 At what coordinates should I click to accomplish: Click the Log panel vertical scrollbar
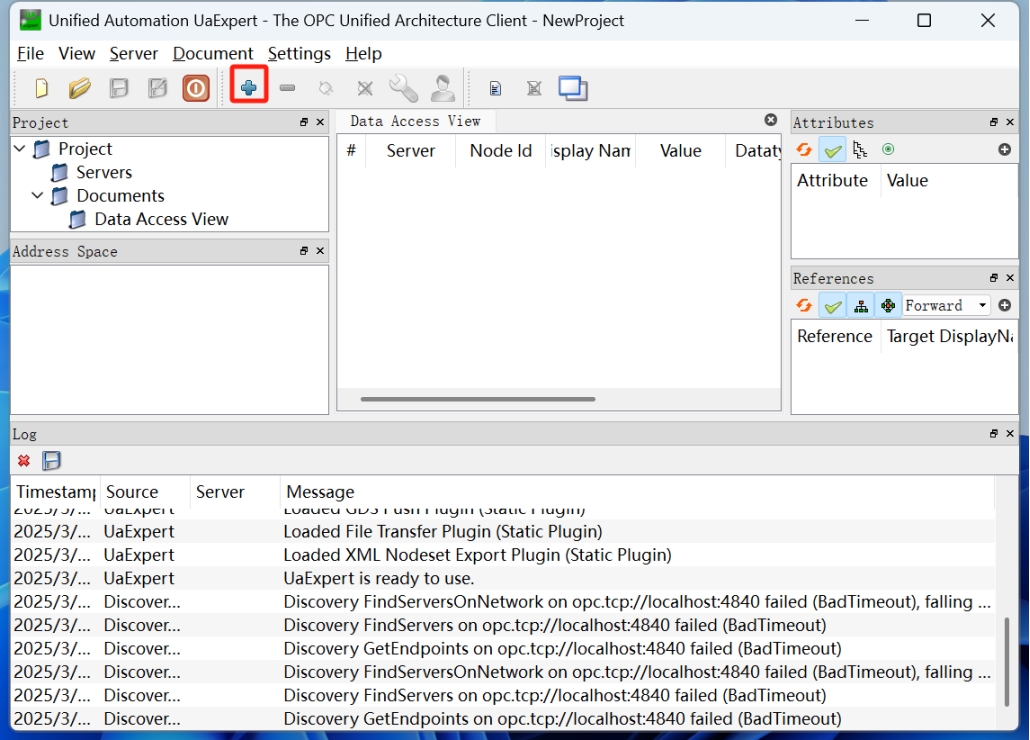click(1006, 661)
